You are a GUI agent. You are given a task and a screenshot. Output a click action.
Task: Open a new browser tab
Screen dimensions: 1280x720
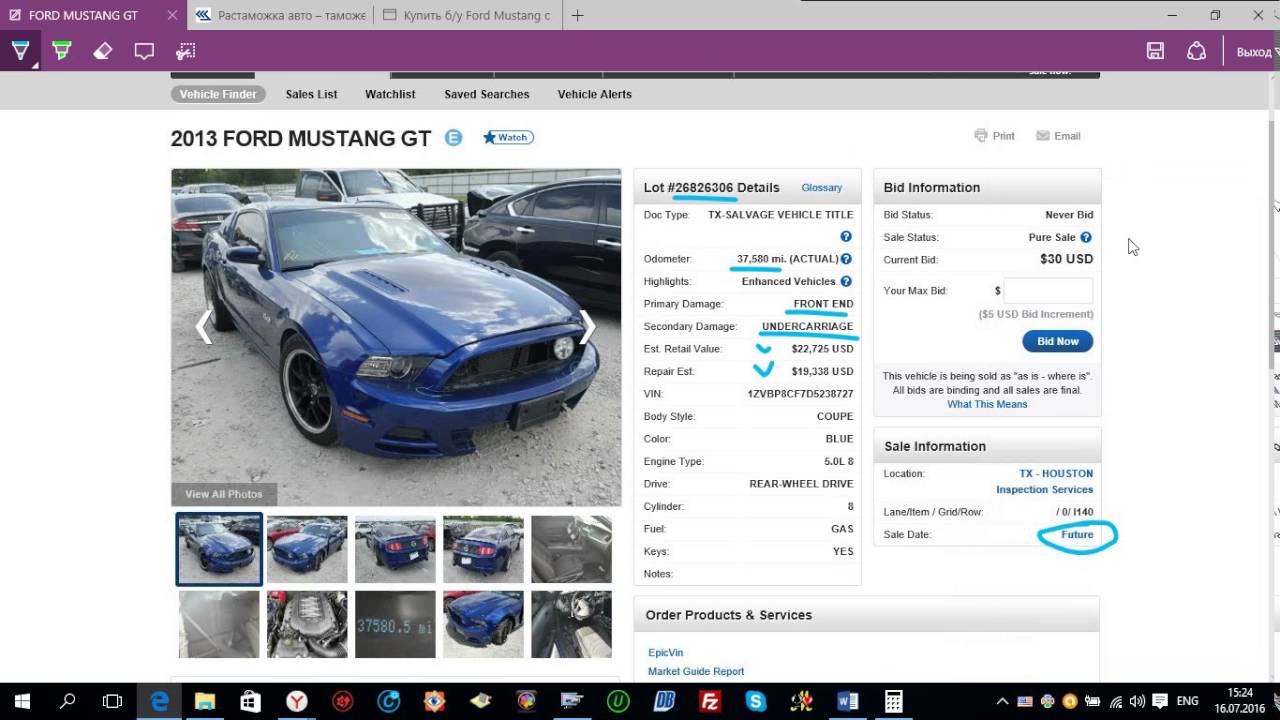tap(577, 15)
